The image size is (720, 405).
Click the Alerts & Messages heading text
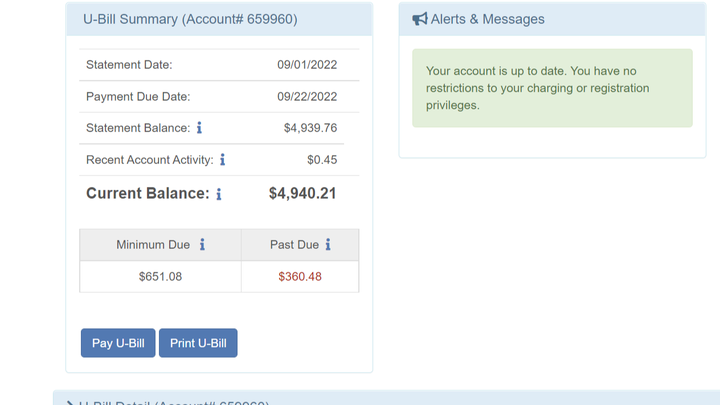[487, 19]
